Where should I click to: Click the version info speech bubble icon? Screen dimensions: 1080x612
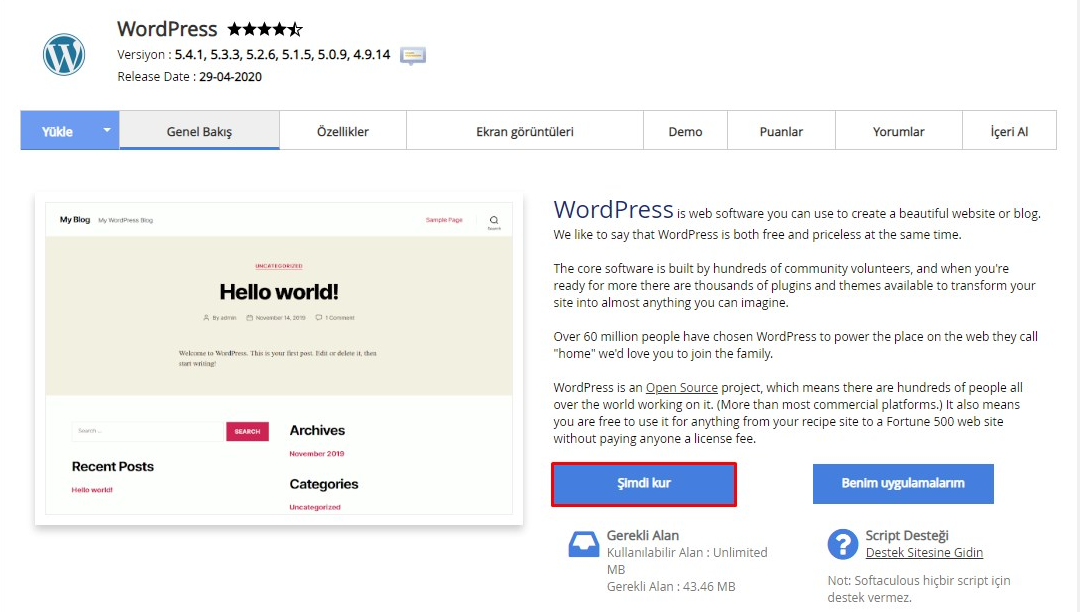[413, 55]
